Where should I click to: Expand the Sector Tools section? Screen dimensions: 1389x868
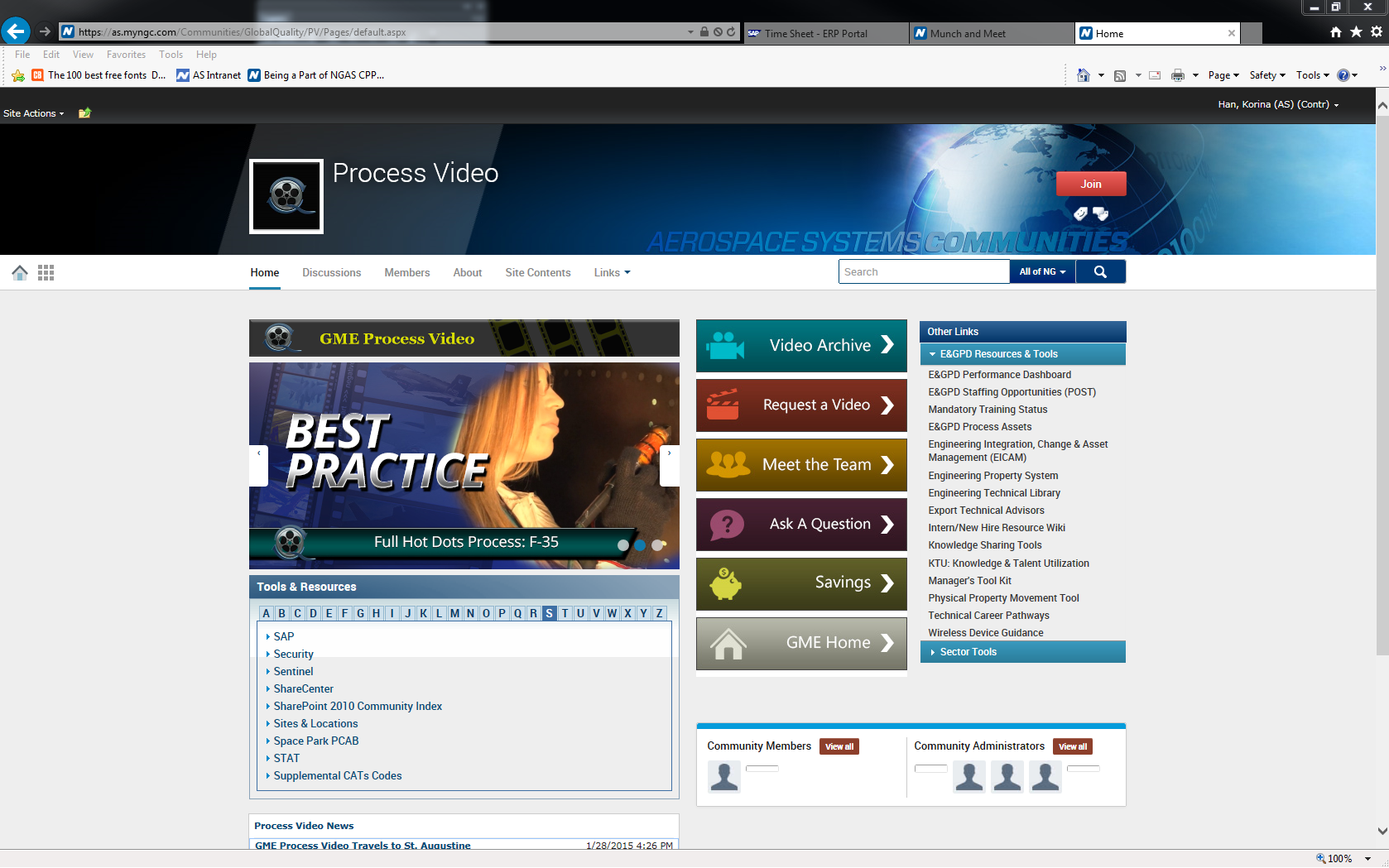[968, 652]
